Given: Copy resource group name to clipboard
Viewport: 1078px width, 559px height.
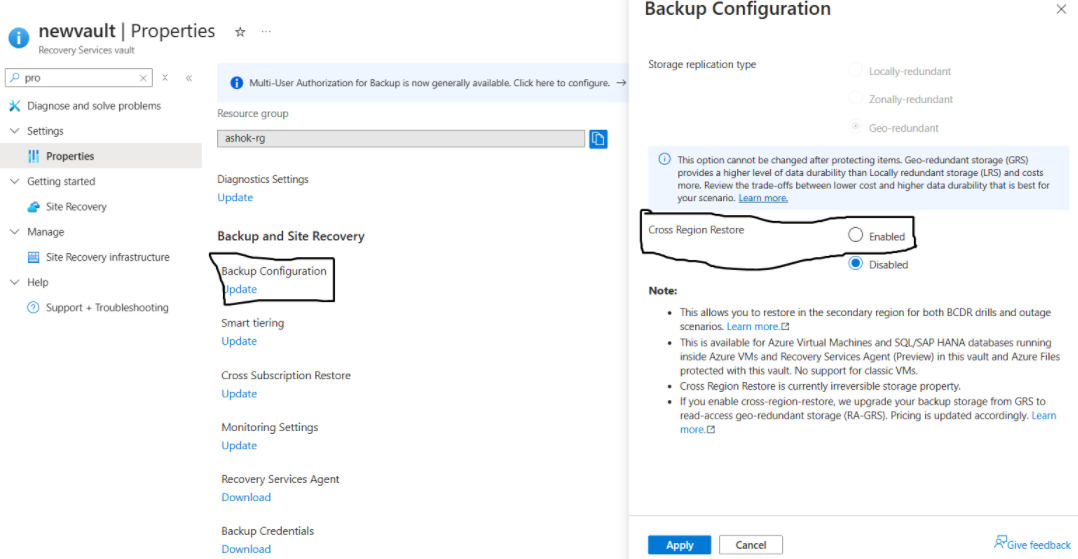Looking at the screenshot, I should point(598,139).
